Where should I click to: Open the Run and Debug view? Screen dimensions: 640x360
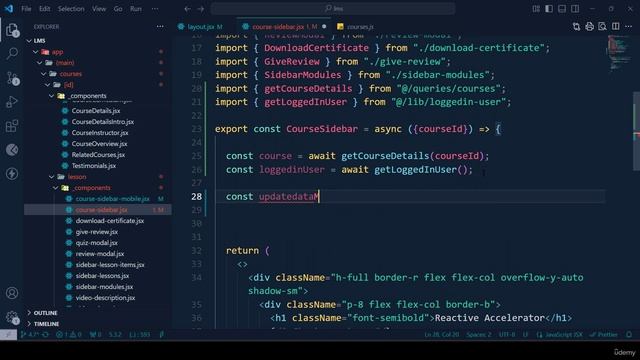(x=12, y=102)
